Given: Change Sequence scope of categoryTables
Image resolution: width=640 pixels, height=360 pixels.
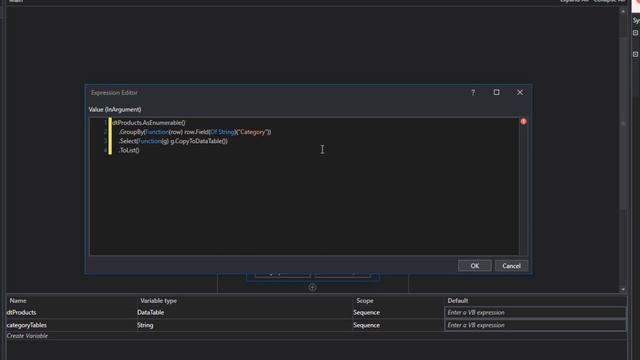Looking at the screenshot, I should click(x=367, y=325).
